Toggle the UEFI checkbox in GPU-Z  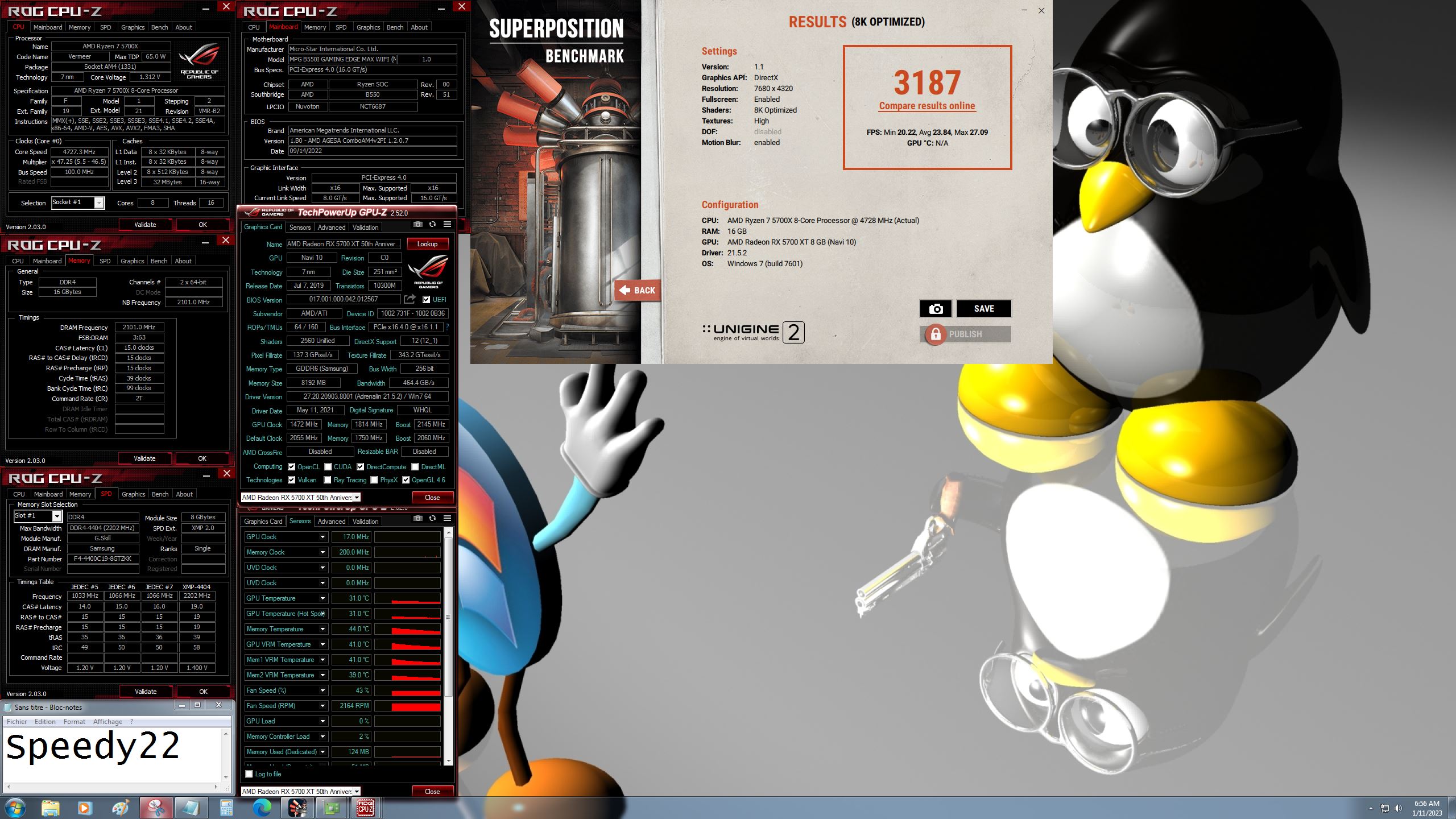(x=426, y=300)
